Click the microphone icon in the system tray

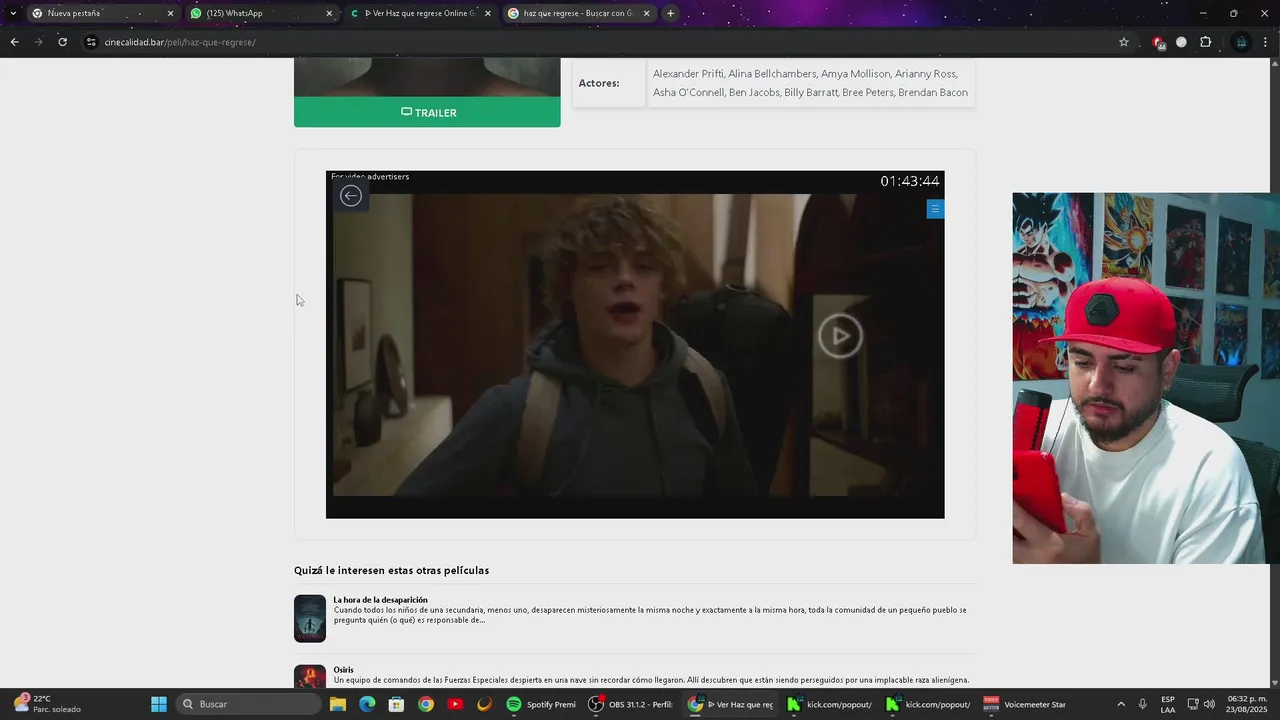(1142, 704)
